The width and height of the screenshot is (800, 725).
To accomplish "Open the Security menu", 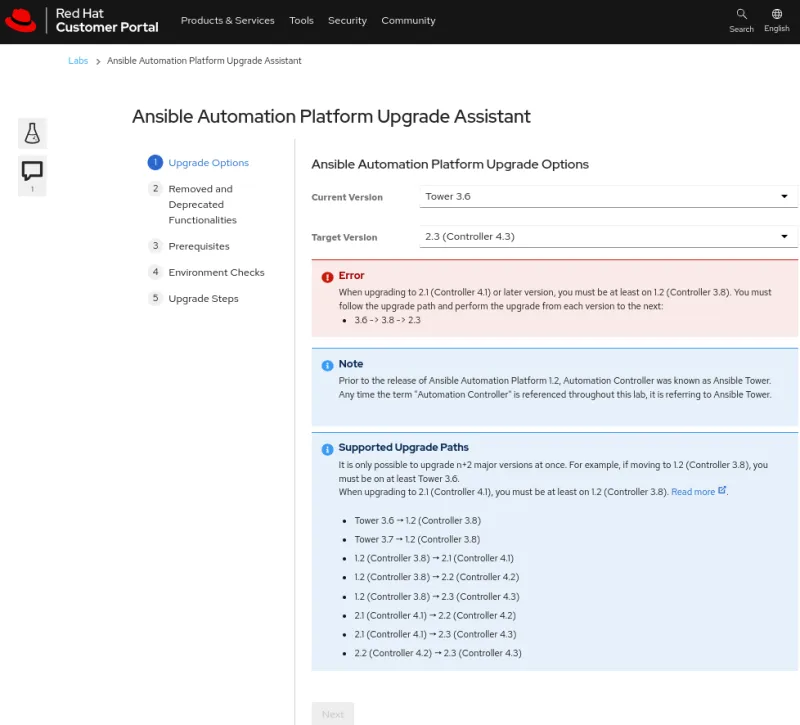I will point(347,19).
